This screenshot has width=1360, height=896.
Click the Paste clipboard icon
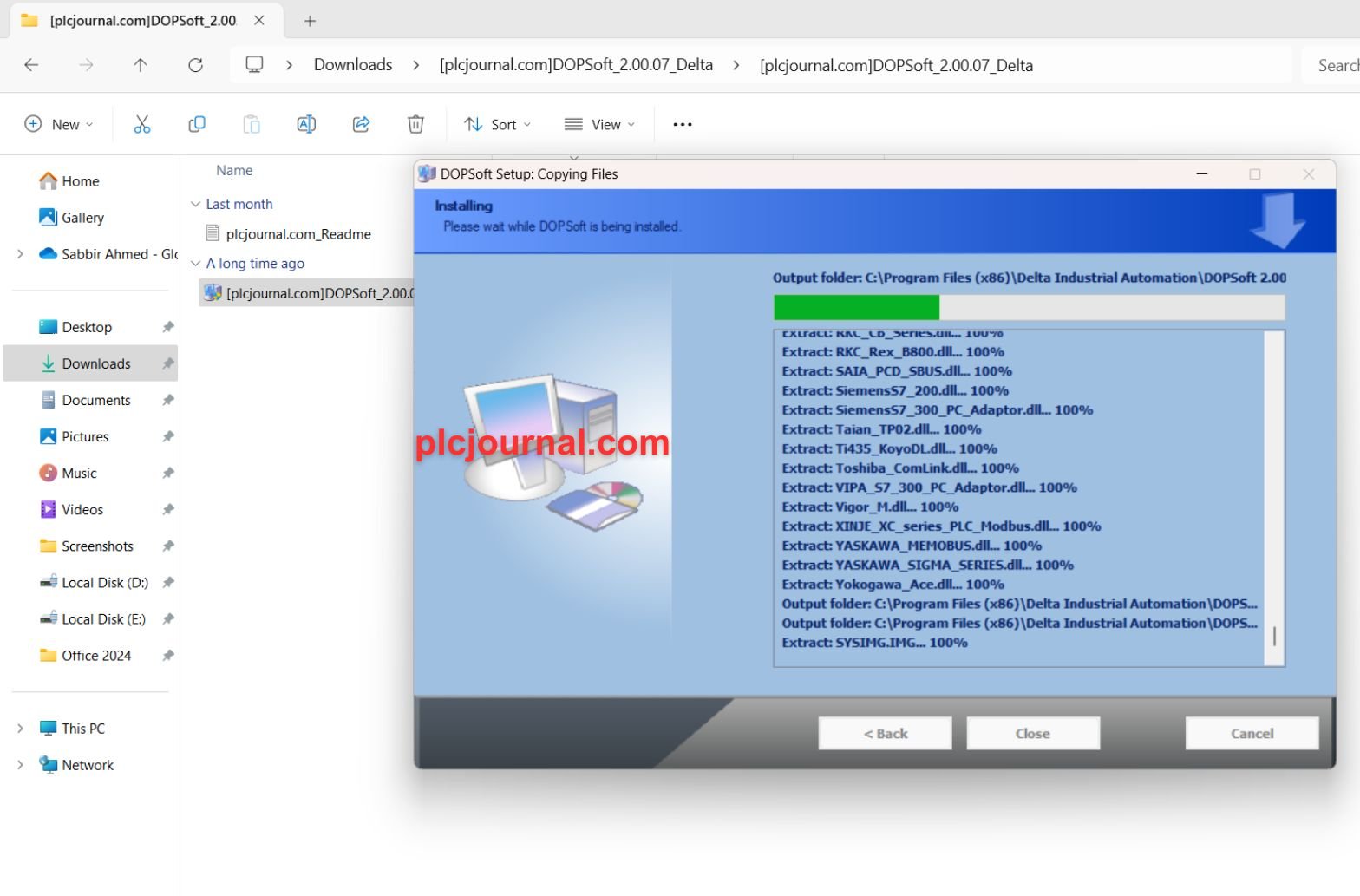pos(252,124)
